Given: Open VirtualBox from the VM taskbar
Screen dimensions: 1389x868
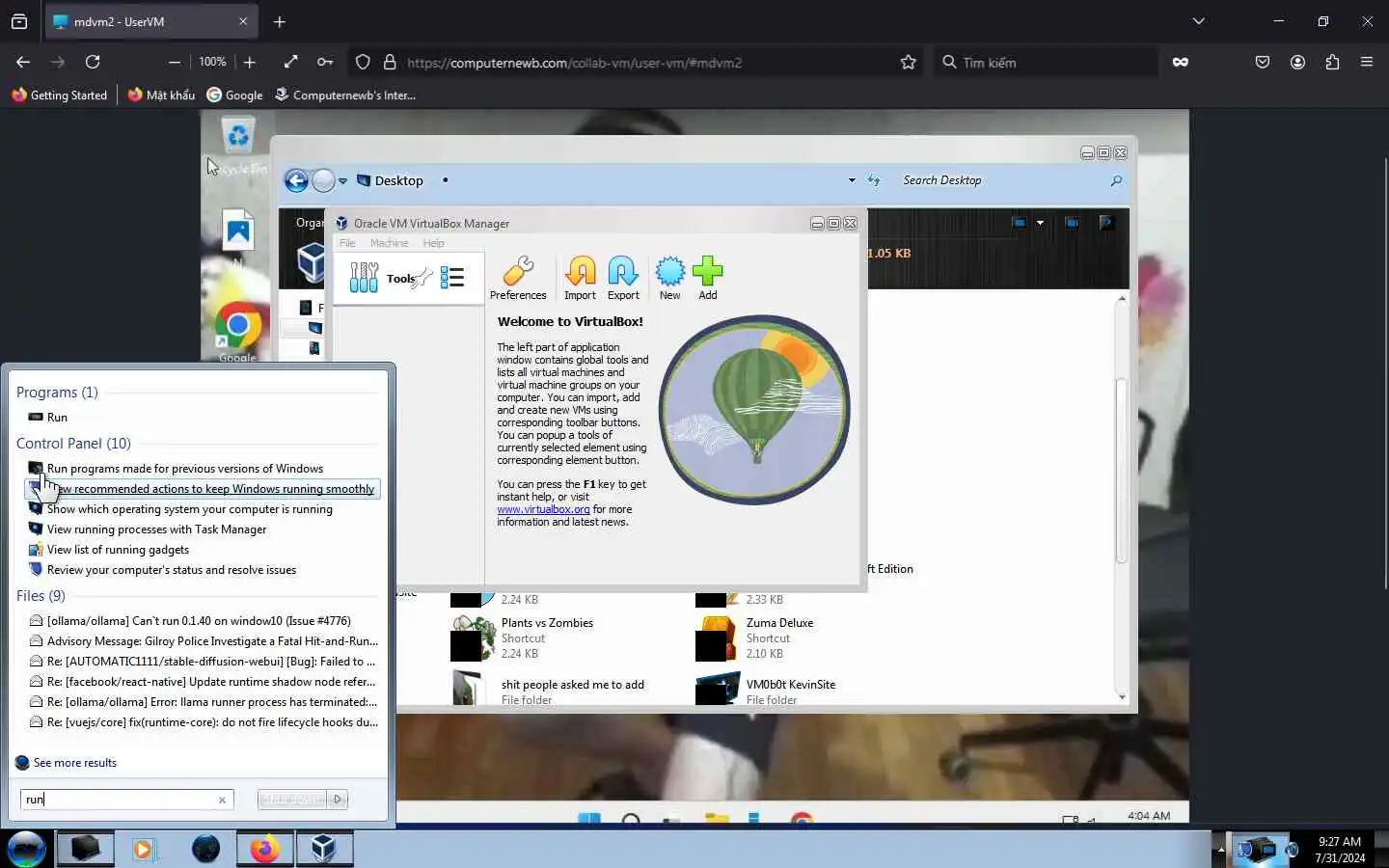Looking at the screenshot, I should click(324, 849).
